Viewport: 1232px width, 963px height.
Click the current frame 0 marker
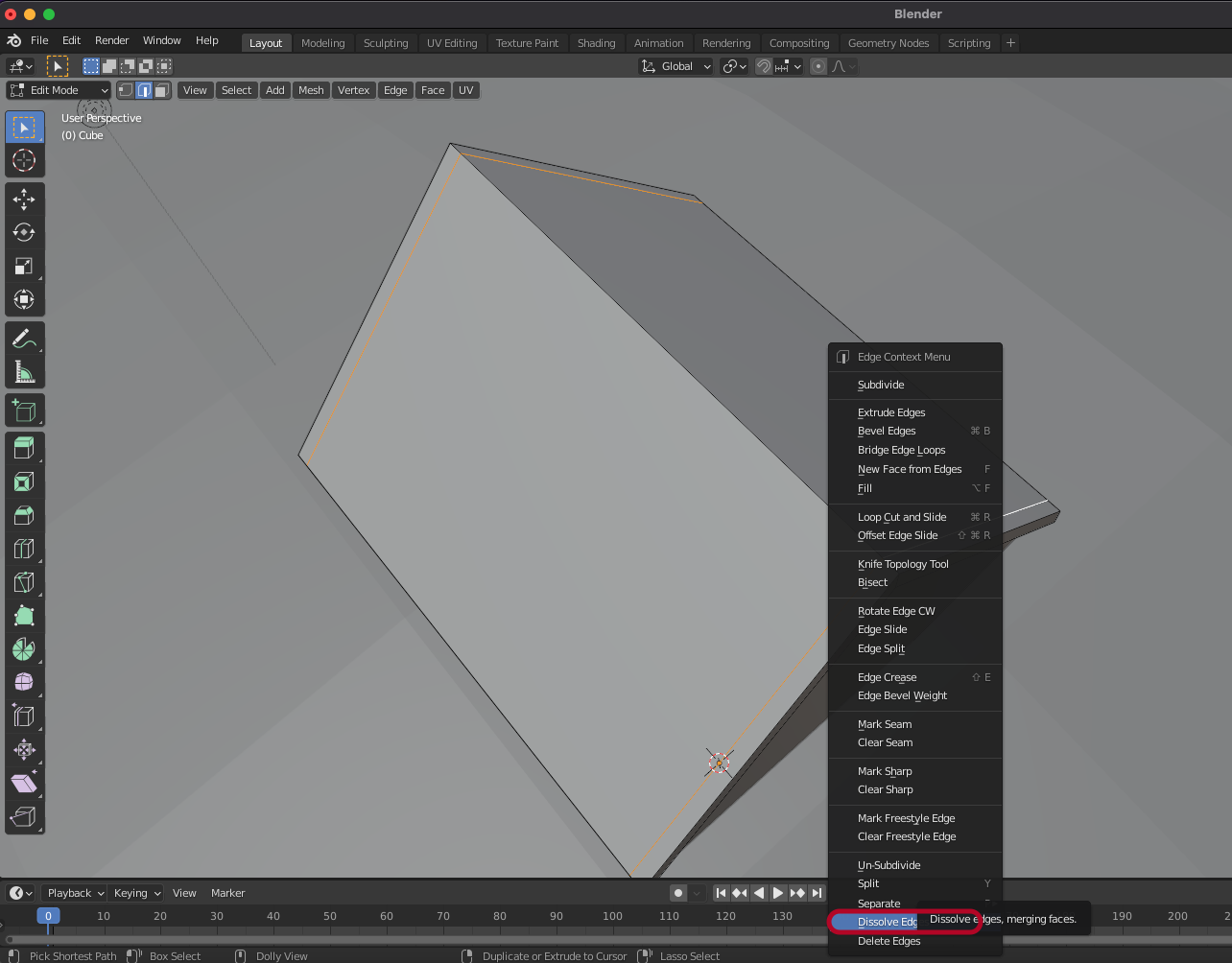[48, 916]
